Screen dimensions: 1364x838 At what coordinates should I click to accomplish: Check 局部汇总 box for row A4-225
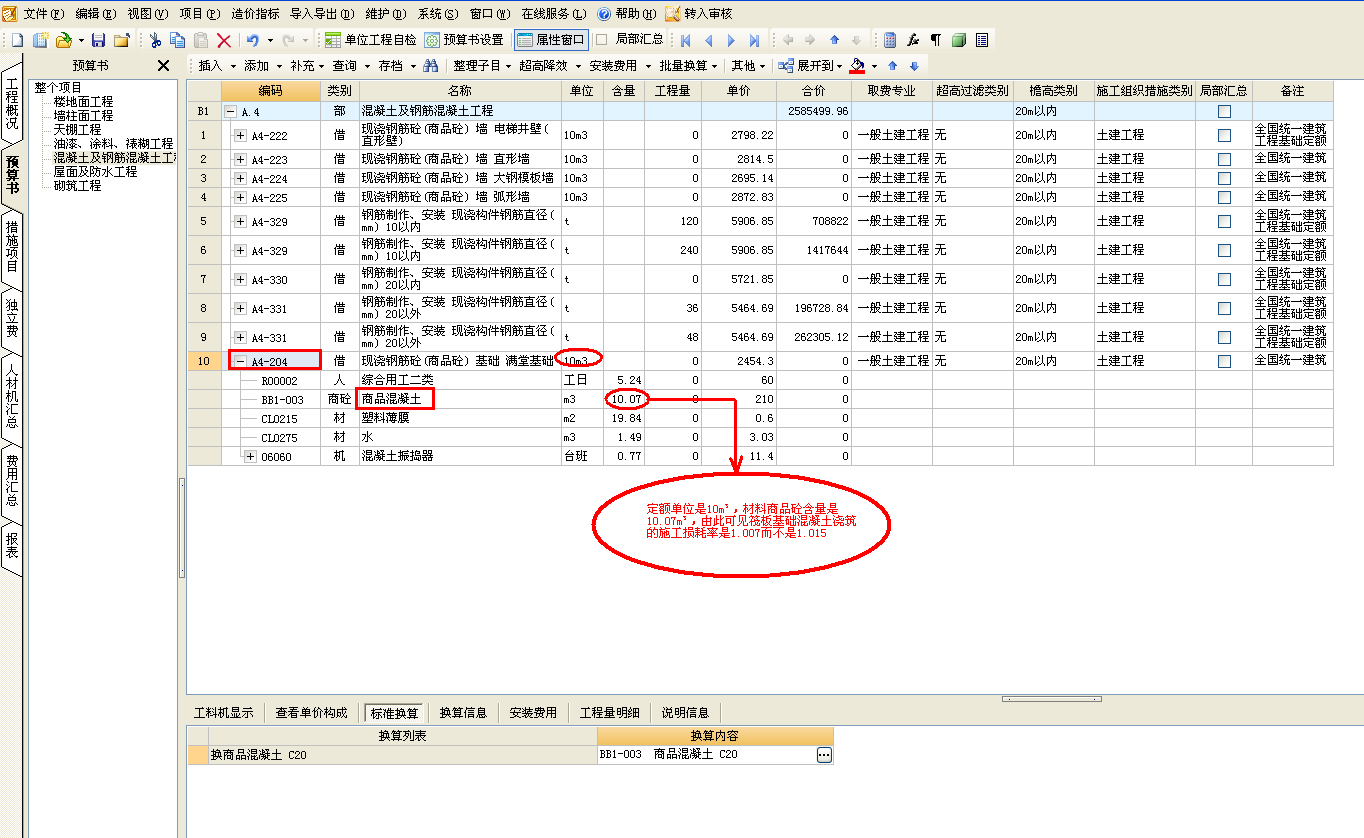point(1224,197)
